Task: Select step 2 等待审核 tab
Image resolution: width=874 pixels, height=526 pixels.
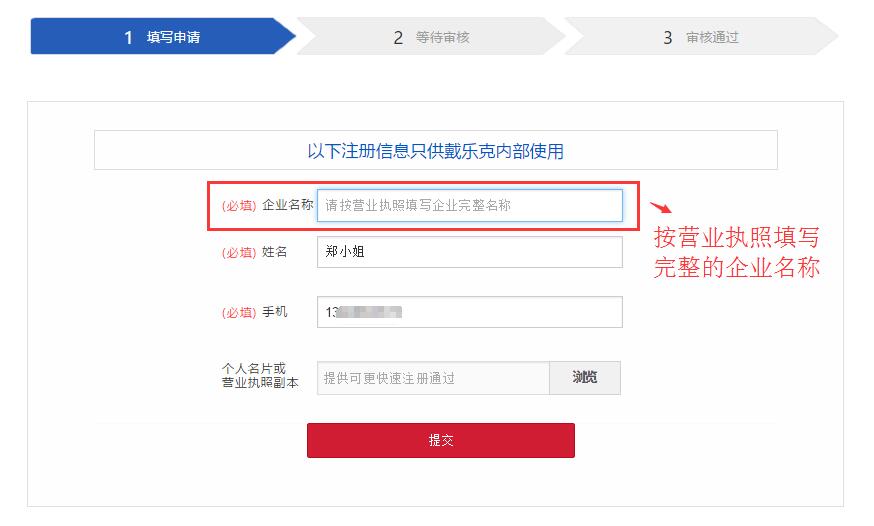Action: pyautogui.click(x=431, y=36)
